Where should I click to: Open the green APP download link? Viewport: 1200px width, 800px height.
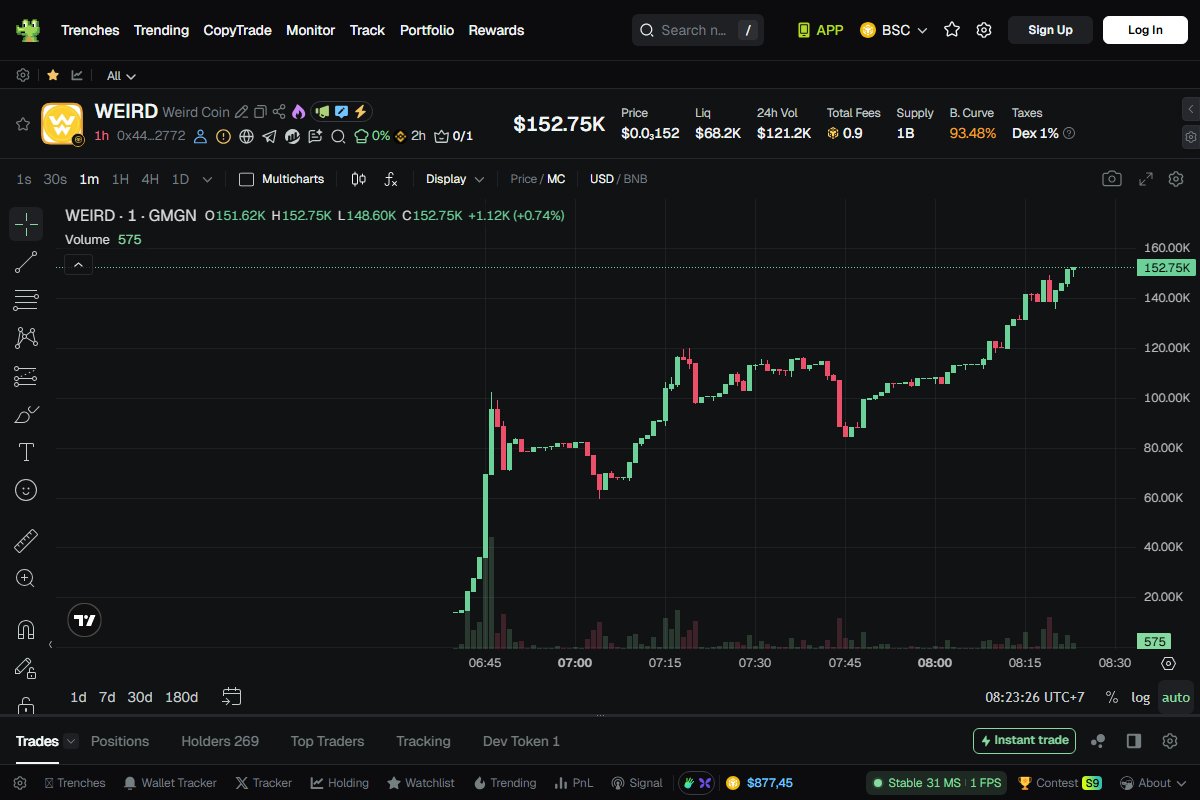(x=820, y=30)
